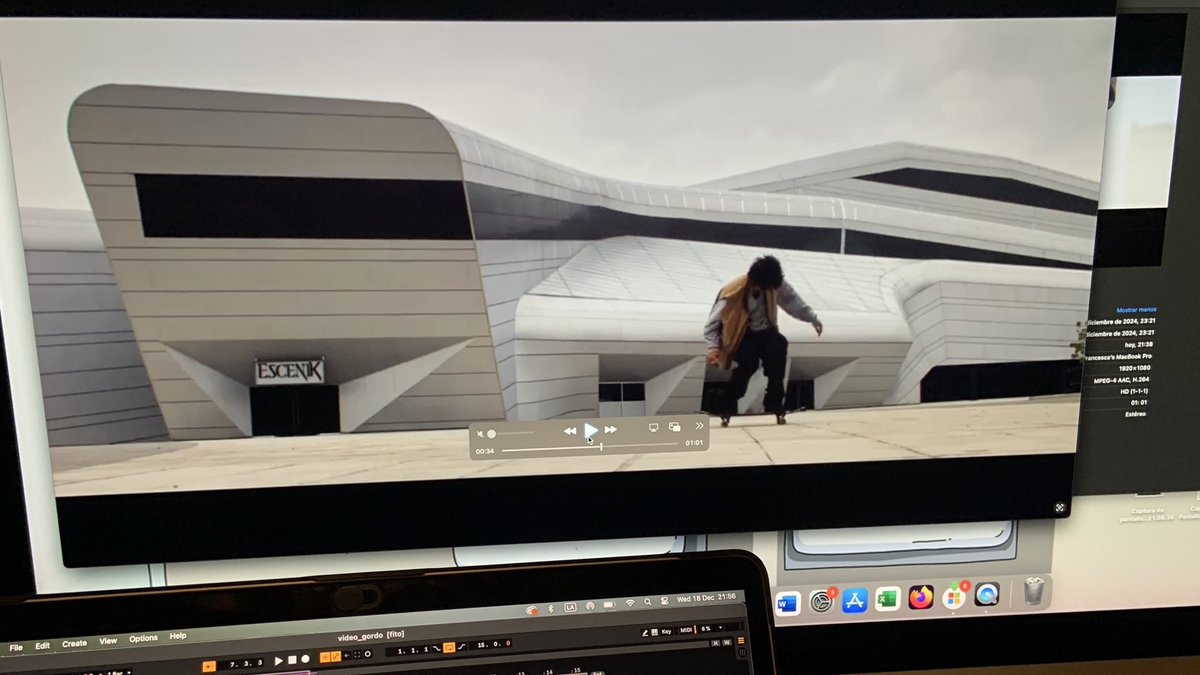Open the Edit menu in Ableton
The image size is (1200, 675).
pos(43,646)
